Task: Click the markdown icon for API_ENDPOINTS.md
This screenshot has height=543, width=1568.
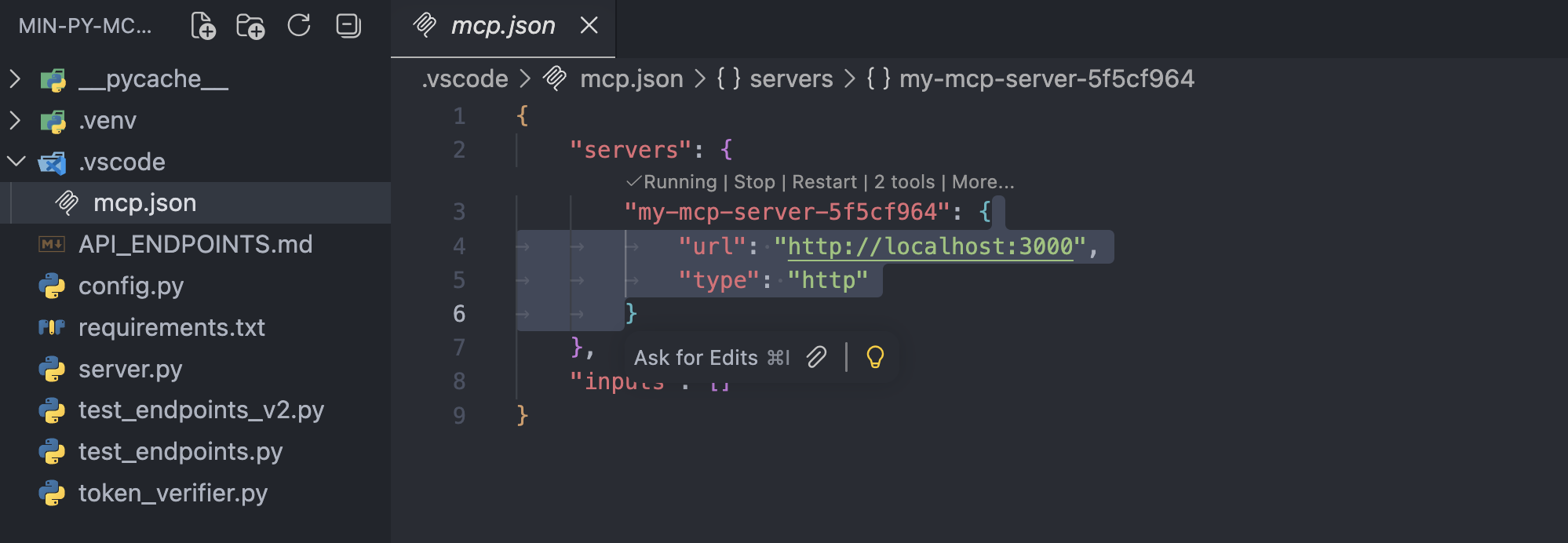Action: click(52, 244)
